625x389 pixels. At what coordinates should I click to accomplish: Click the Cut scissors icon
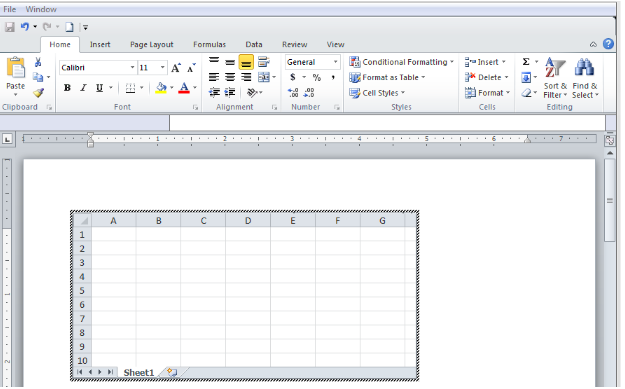pos(38,62)
